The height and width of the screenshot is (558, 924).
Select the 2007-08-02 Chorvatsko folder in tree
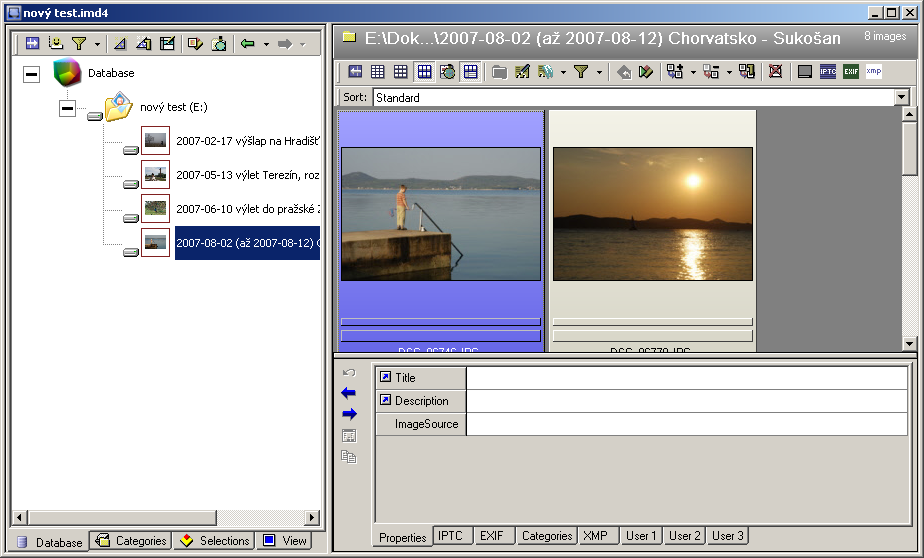click(x=248, y=243)
